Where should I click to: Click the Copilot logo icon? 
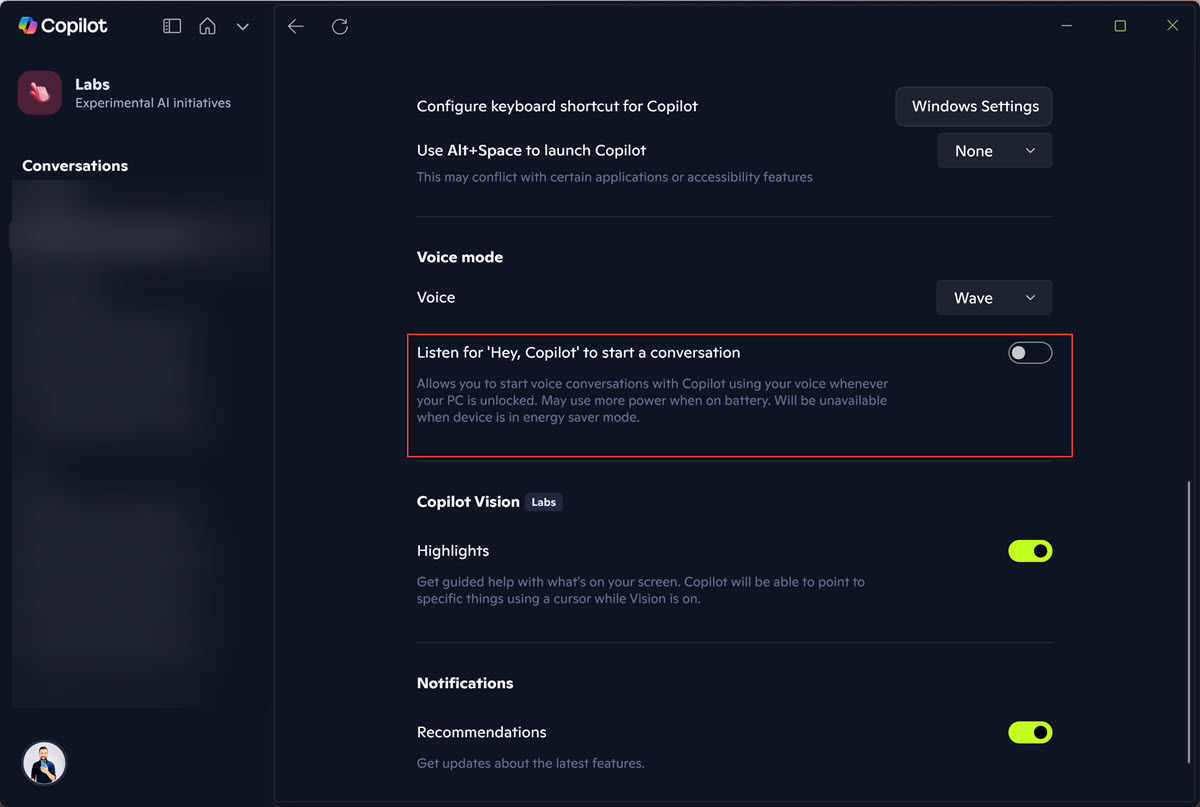(x=28, y=26)
